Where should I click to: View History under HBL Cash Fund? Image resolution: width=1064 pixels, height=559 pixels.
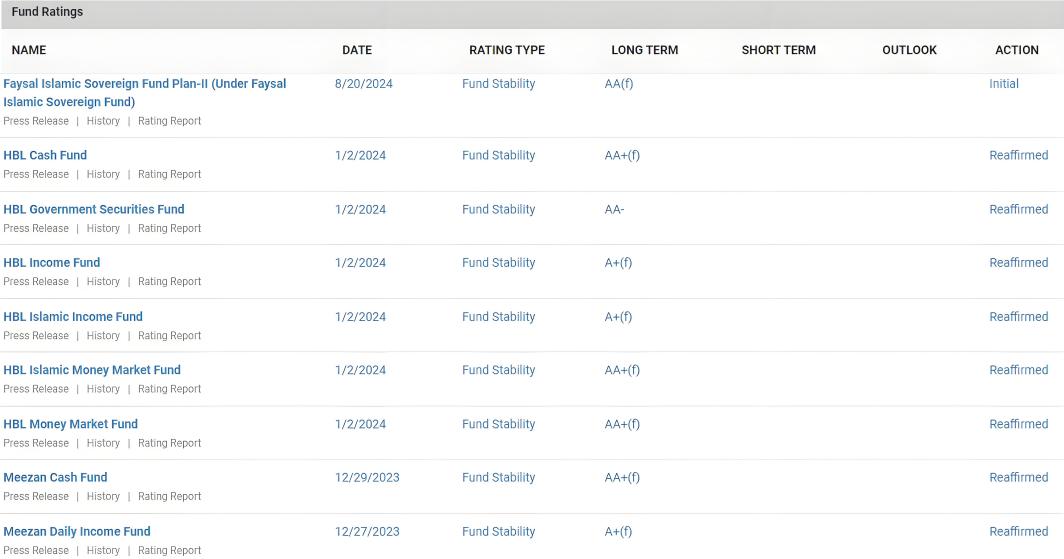click(x=103, y=174)
